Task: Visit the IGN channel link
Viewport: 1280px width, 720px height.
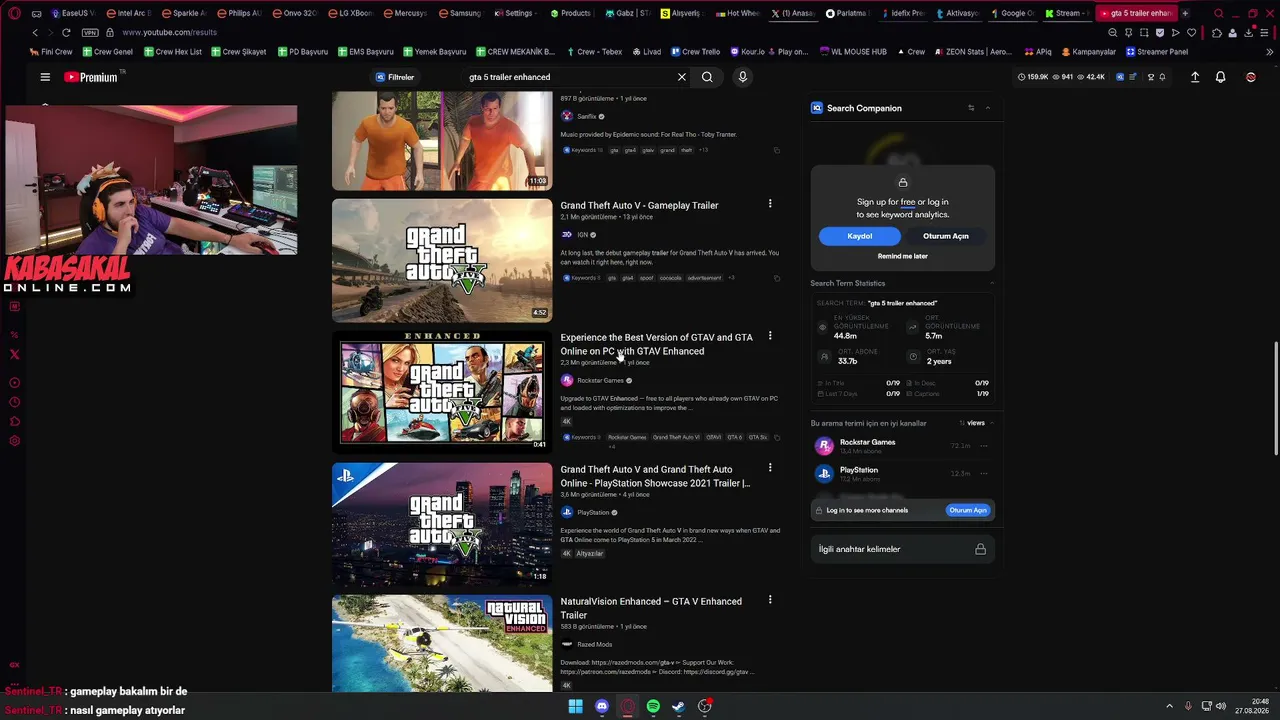Action: pyautogui.click(x=582, y=235)
